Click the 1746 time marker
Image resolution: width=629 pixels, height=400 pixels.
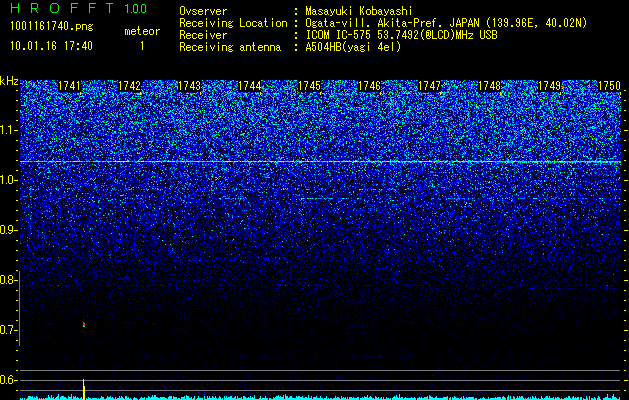coord(369,86)
